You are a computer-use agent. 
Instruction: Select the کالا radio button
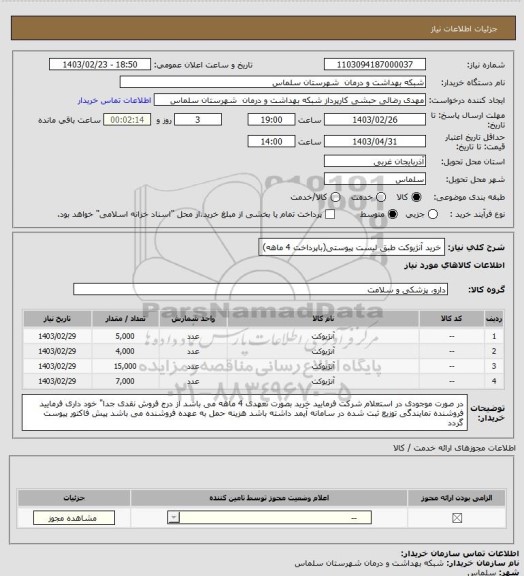416,197
